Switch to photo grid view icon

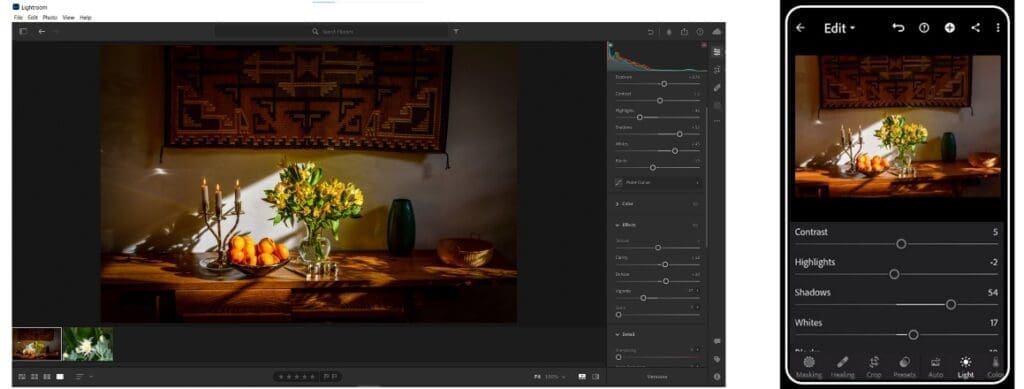click(22, 377)
